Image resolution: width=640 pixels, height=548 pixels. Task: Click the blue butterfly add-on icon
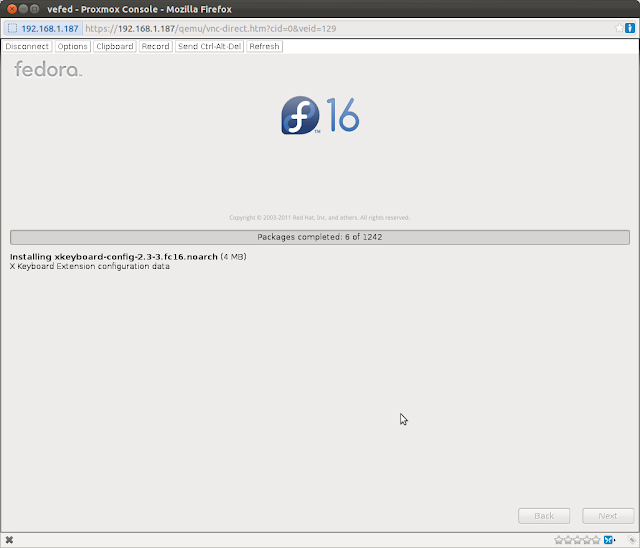coord(608,540)
